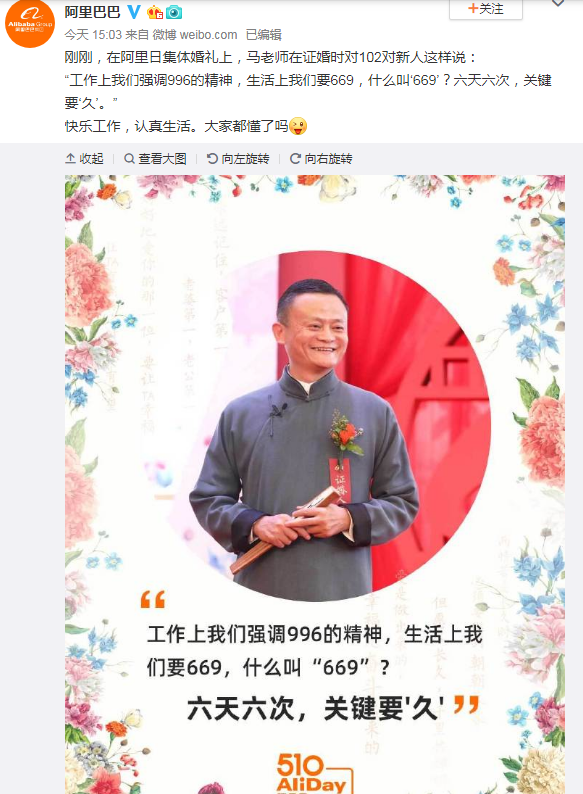This screenshot has height=794, width=583.
Task: Click the orange opening quotation mark graphic
Action: 153,600
